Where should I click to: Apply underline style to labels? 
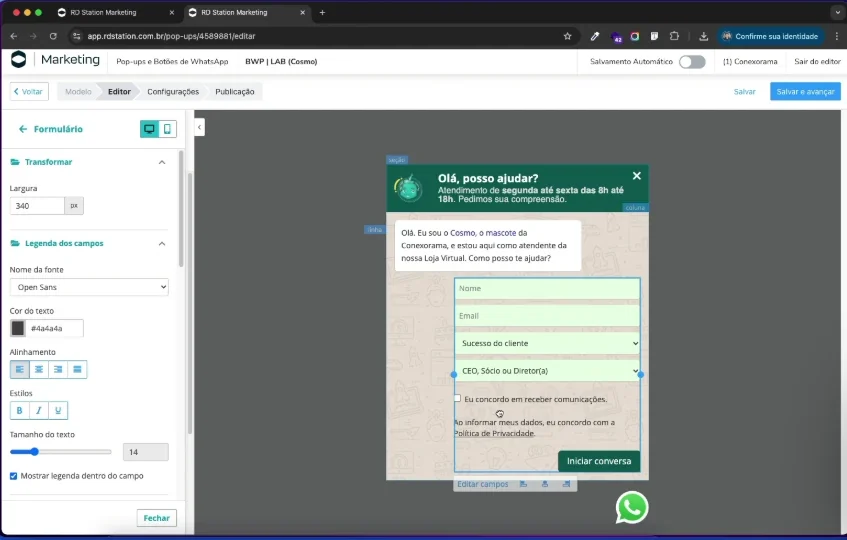pyautogui.click(x=58, y=410)
